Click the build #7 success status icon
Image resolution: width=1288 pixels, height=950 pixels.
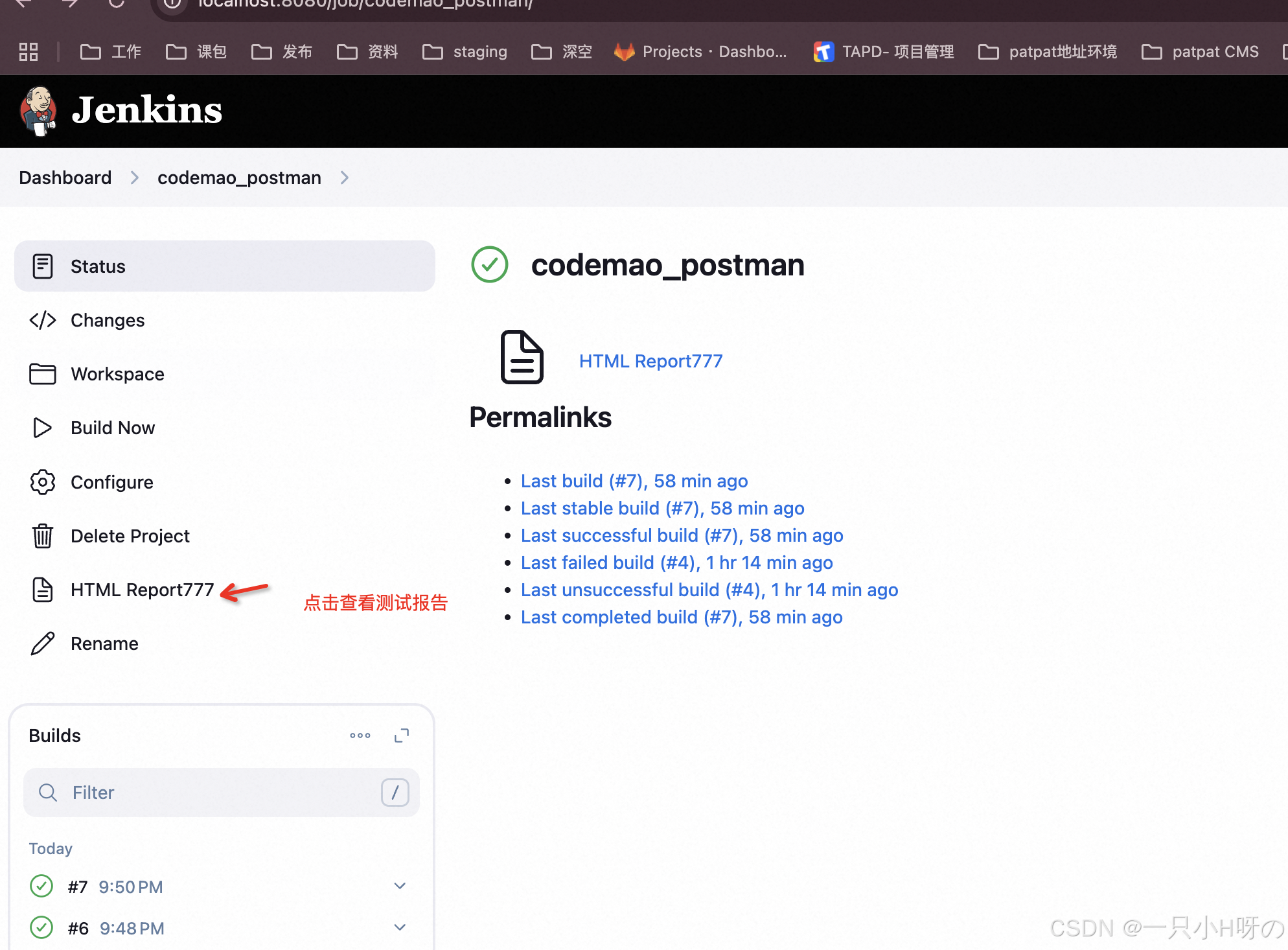click(x=41, y=886)
